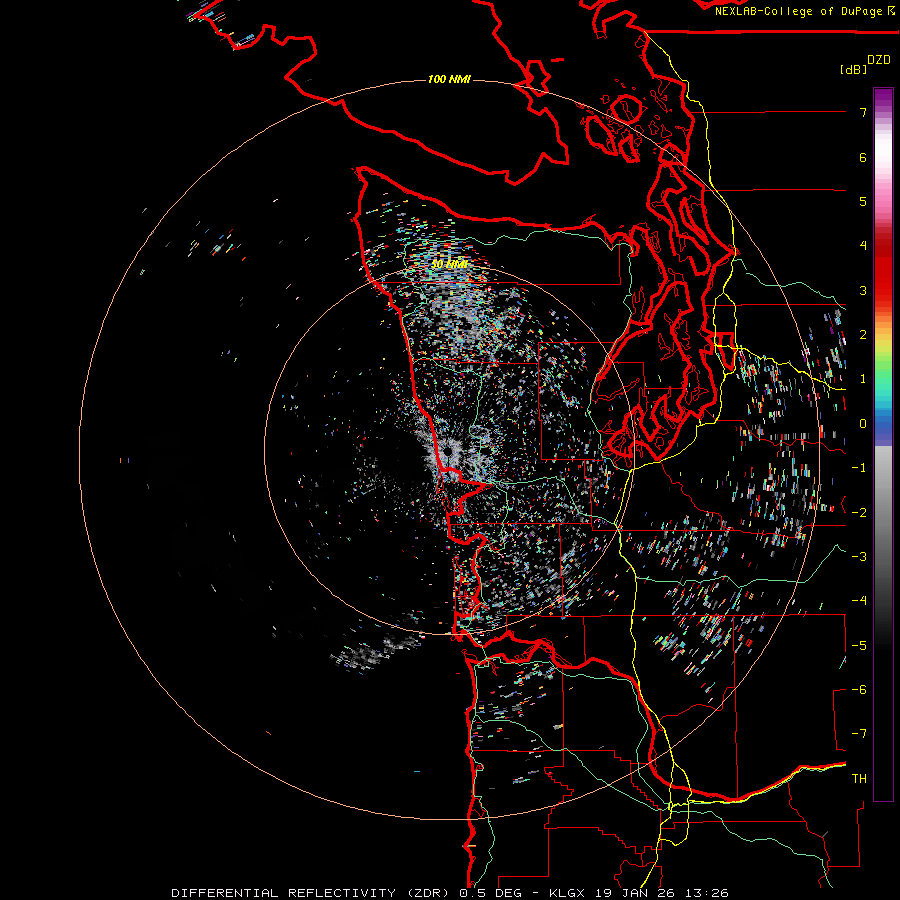Click the -1 tick on color scale
The image size is (900, 900).
point(859,468)
